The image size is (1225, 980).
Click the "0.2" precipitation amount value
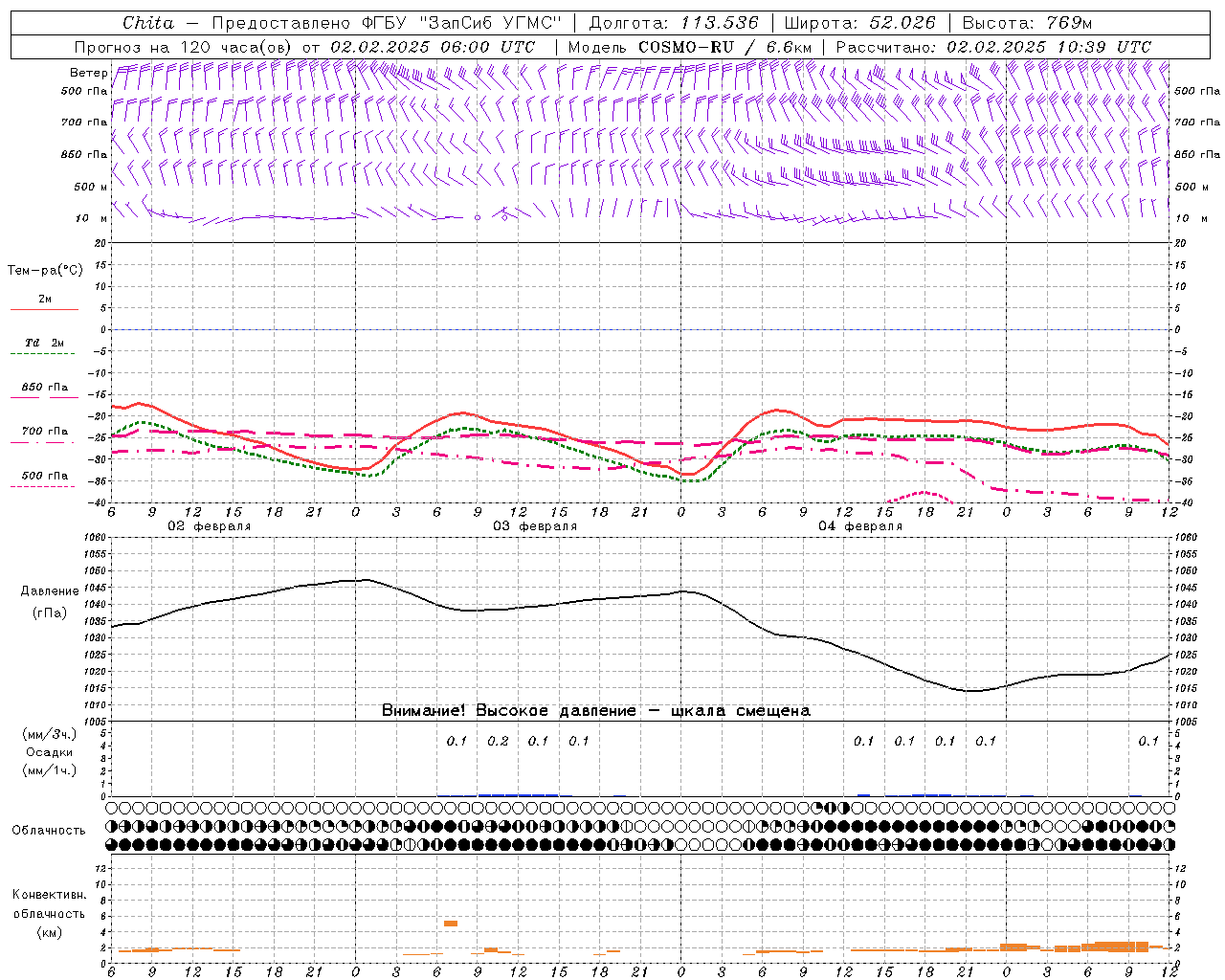(x=498, y=741)
